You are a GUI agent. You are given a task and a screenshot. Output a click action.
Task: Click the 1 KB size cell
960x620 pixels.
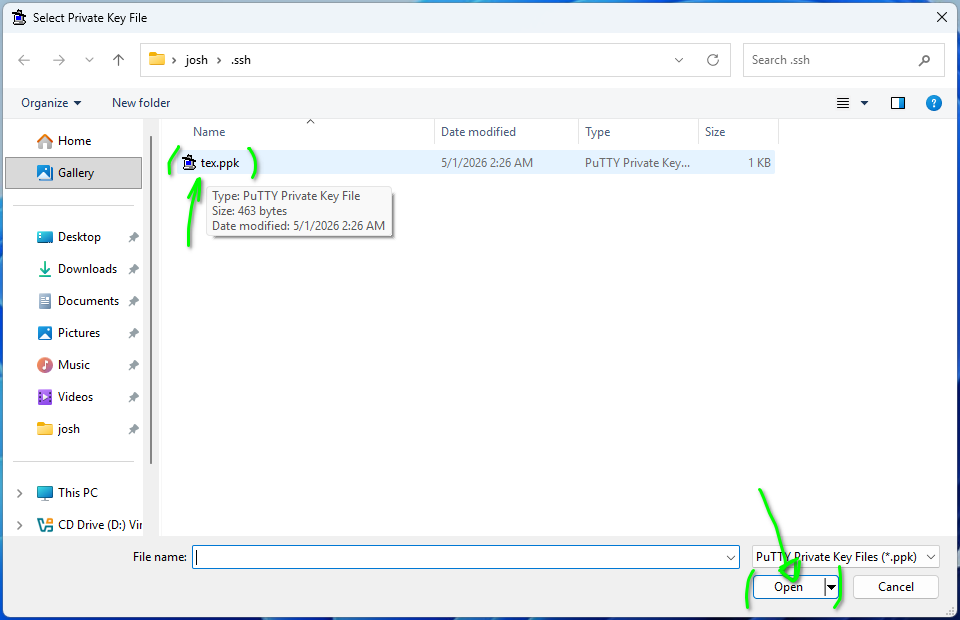(759, 163)
